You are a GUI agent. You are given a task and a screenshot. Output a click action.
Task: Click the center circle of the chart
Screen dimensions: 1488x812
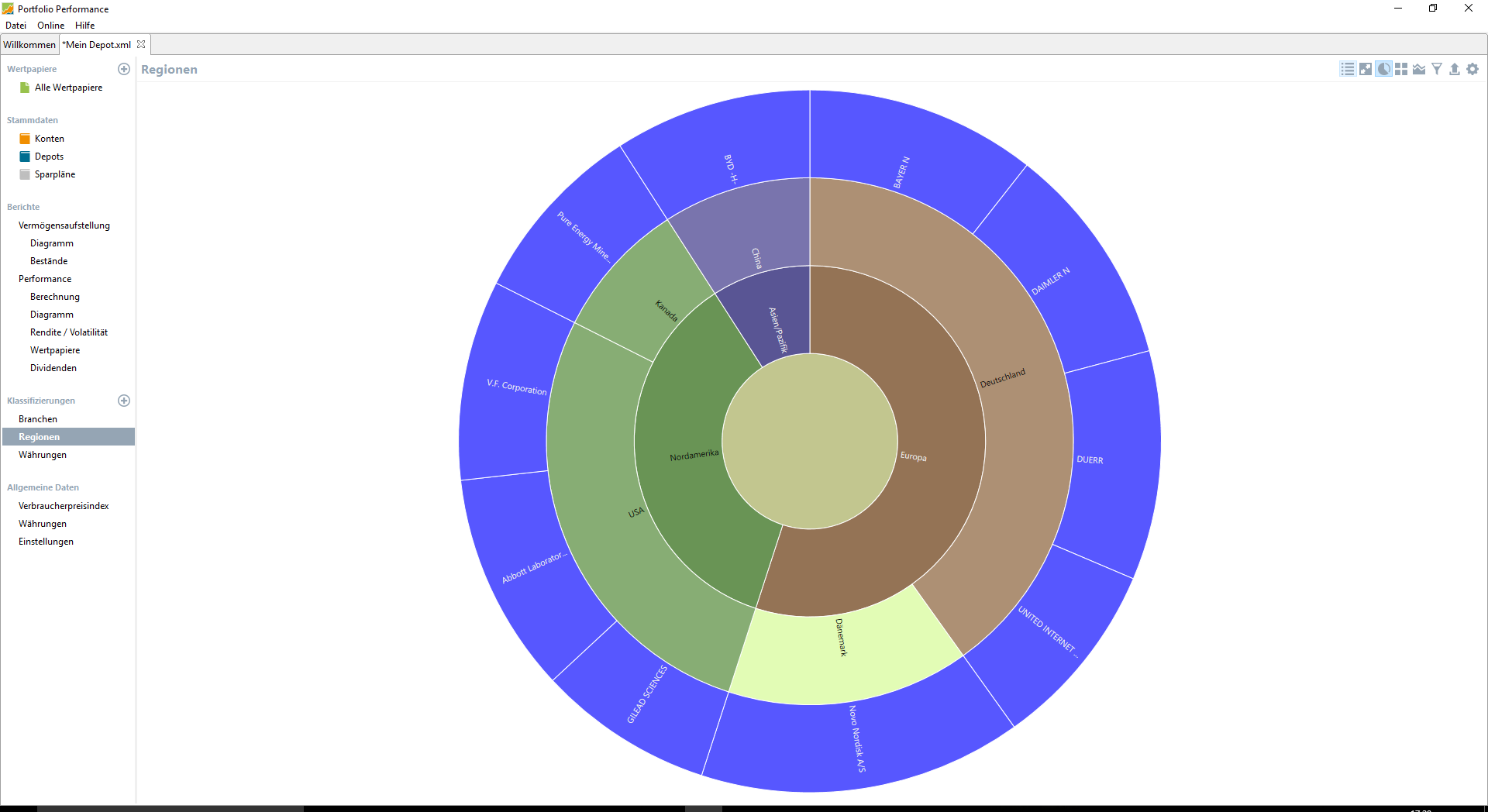(810, 442)
